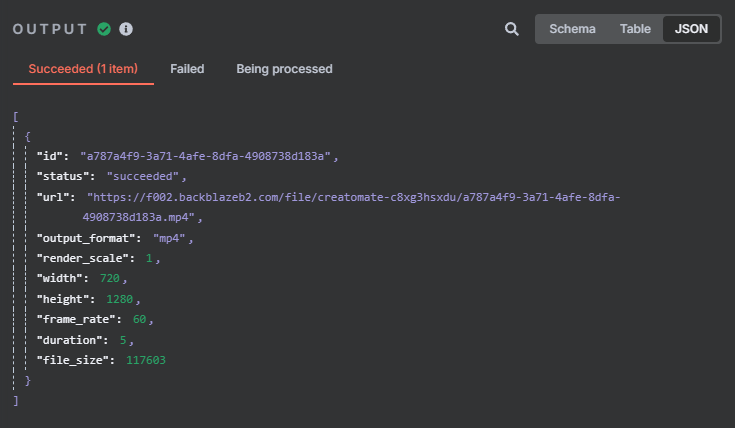The image size is (735, 428).
Task: Click the backblazeb2 mp4 URL value
Action: 353,197
